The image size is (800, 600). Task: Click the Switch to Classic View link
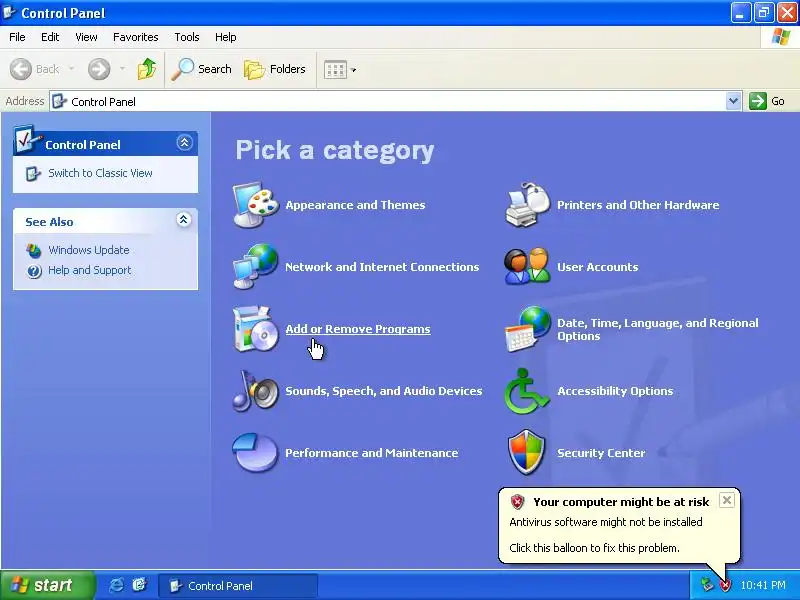[100, 173]
